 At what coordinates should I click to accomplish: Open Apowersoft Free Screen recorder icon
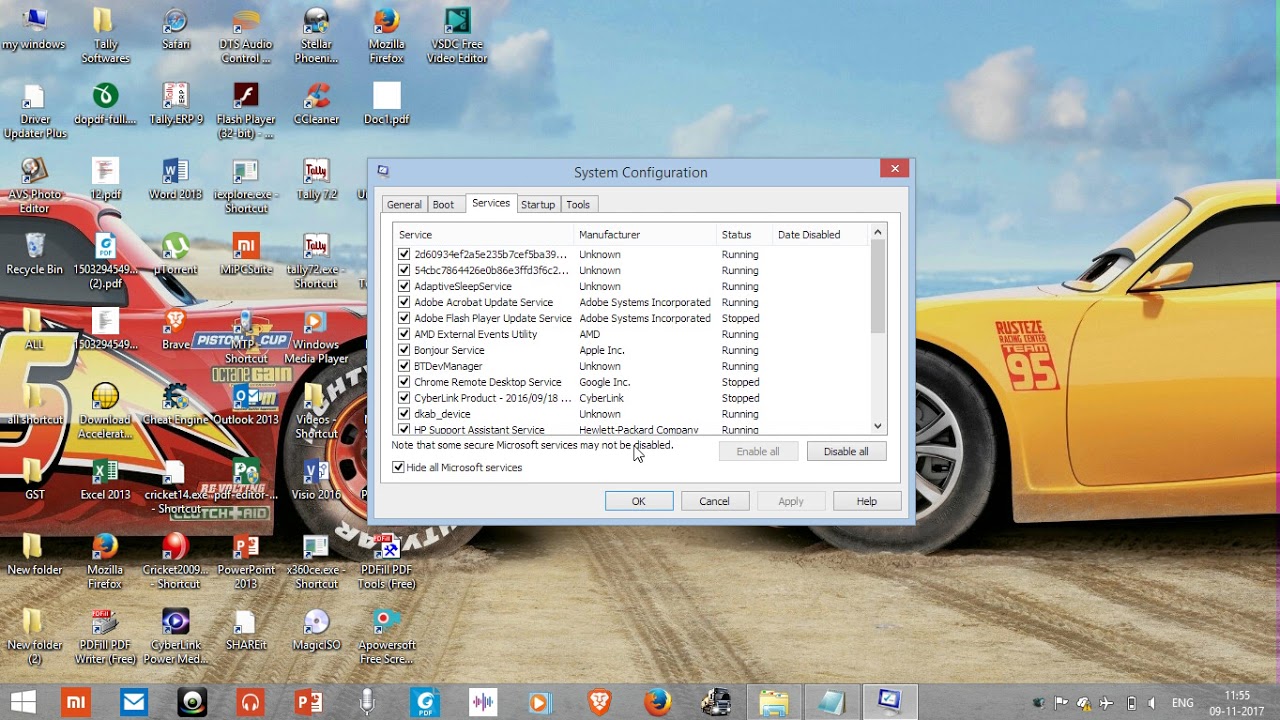tap(386, 635)
